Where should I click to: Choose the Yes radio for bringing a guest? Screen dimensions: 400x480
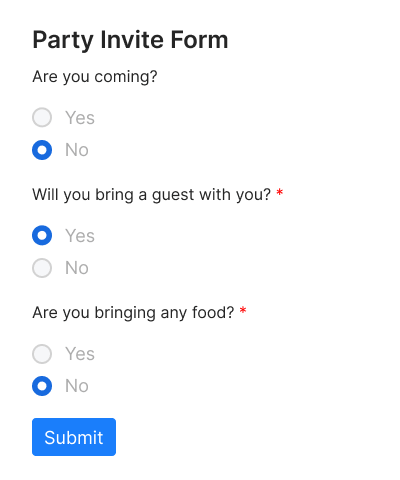click(42, 235)
